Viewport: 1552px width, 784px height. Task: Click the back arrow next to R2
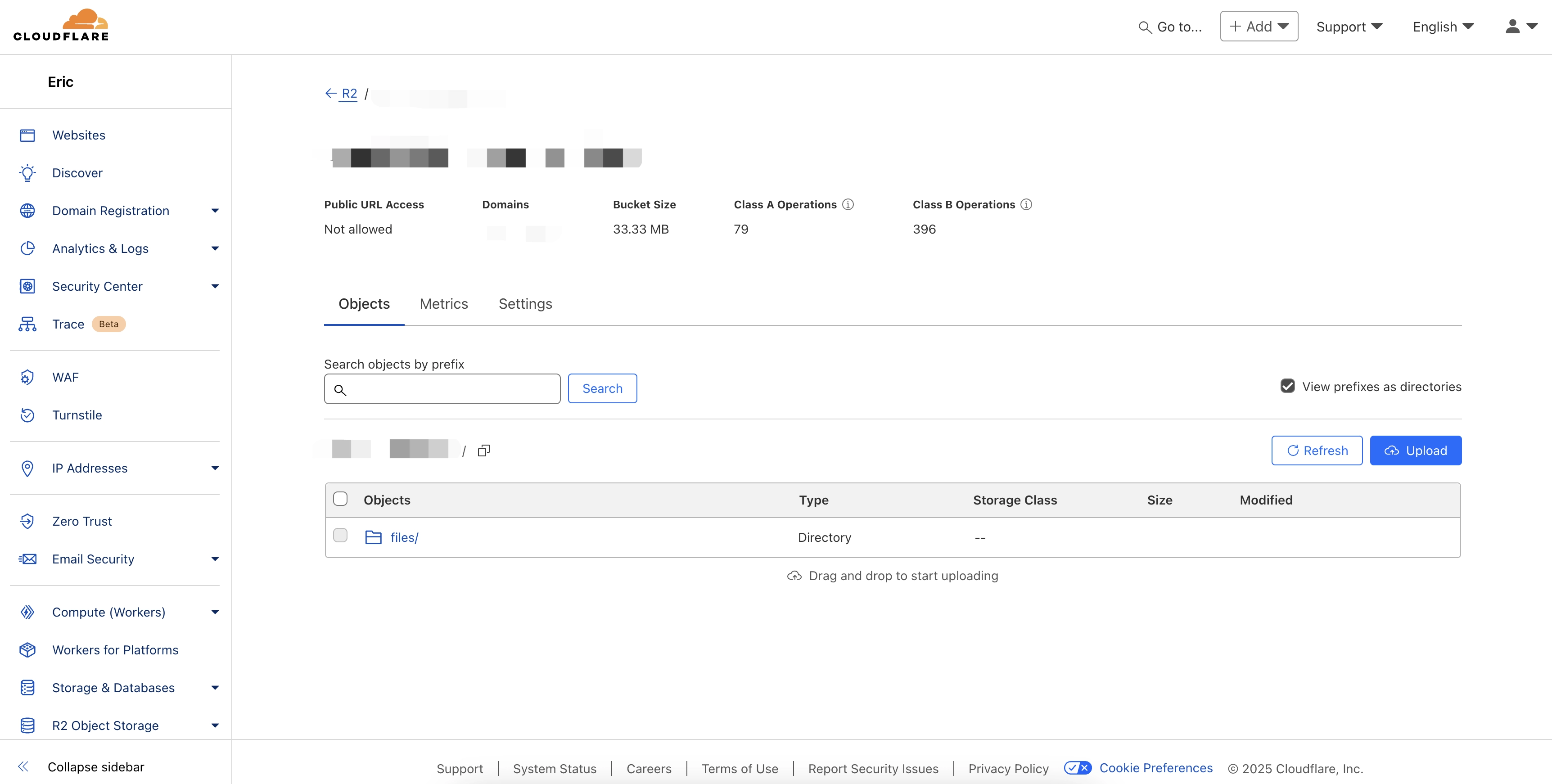tap(331, 94)
